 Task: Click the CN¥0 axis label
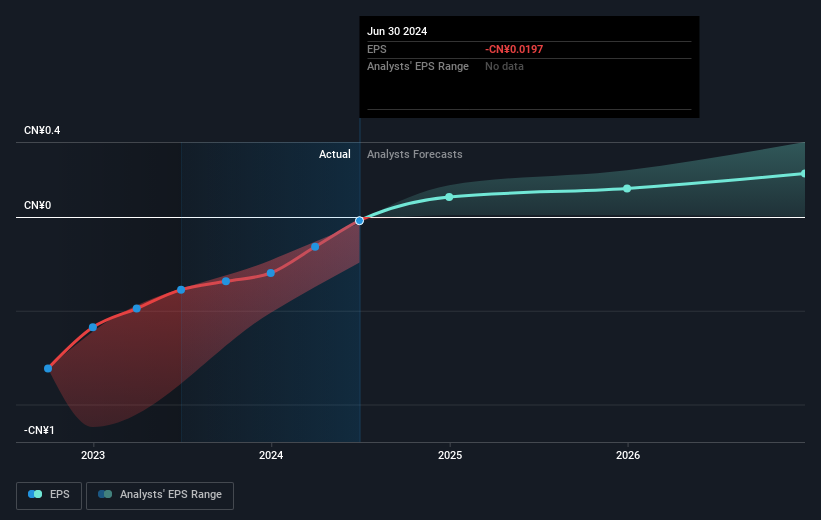pyautogui.click(x=38, y=205)
